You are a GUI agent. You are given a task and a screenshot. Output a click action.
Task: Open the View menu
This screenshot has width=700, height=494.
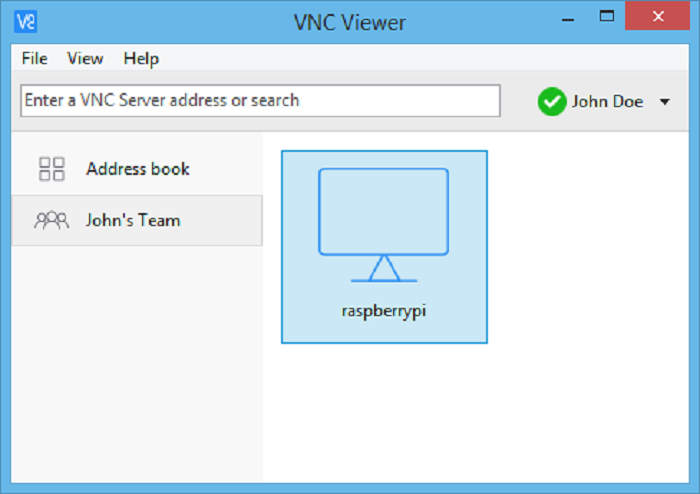[85, 58]
